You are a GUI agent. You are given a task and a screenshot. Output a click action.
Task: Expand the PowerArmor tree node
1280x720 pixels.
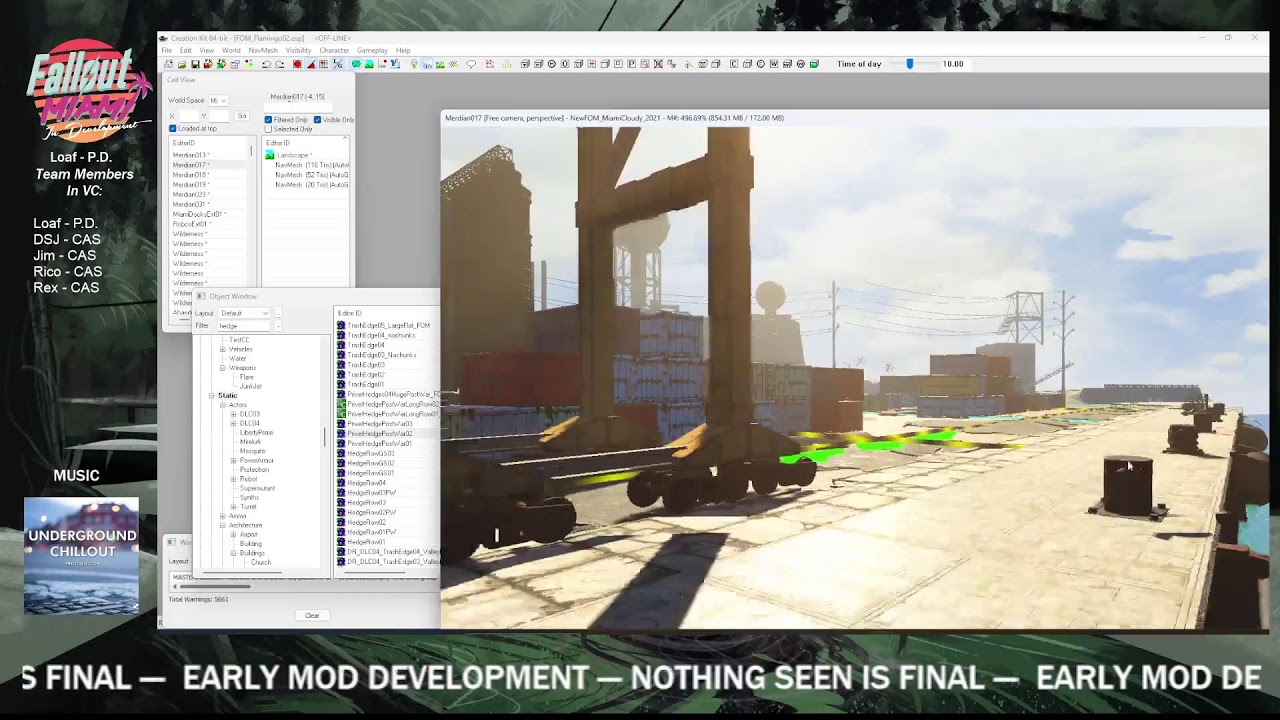click(233, 460)
